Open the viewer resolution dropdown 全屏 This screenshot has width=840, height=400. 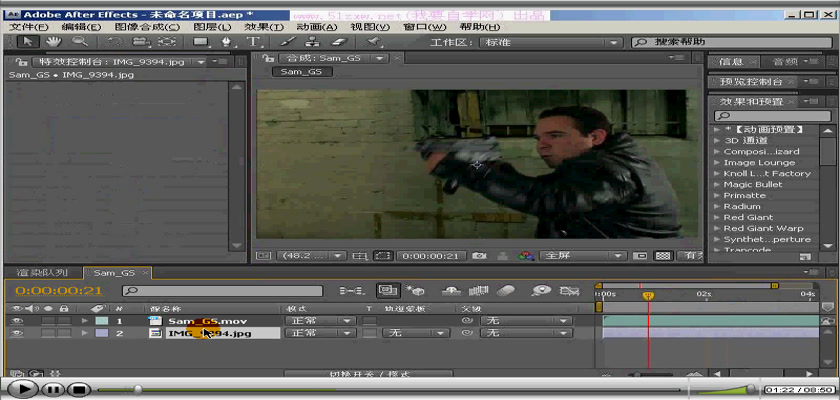click(583, 256)
